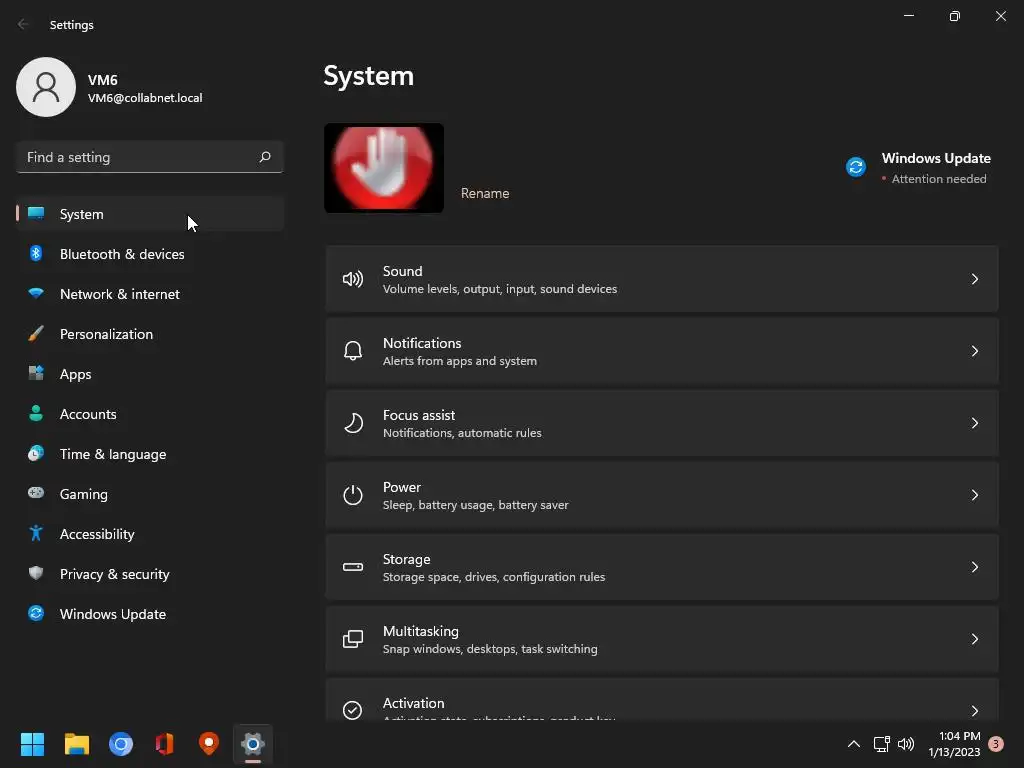Click the Windows Update refresh icon at top right
Screen dimensions: 1024x768
click(856, 167)
